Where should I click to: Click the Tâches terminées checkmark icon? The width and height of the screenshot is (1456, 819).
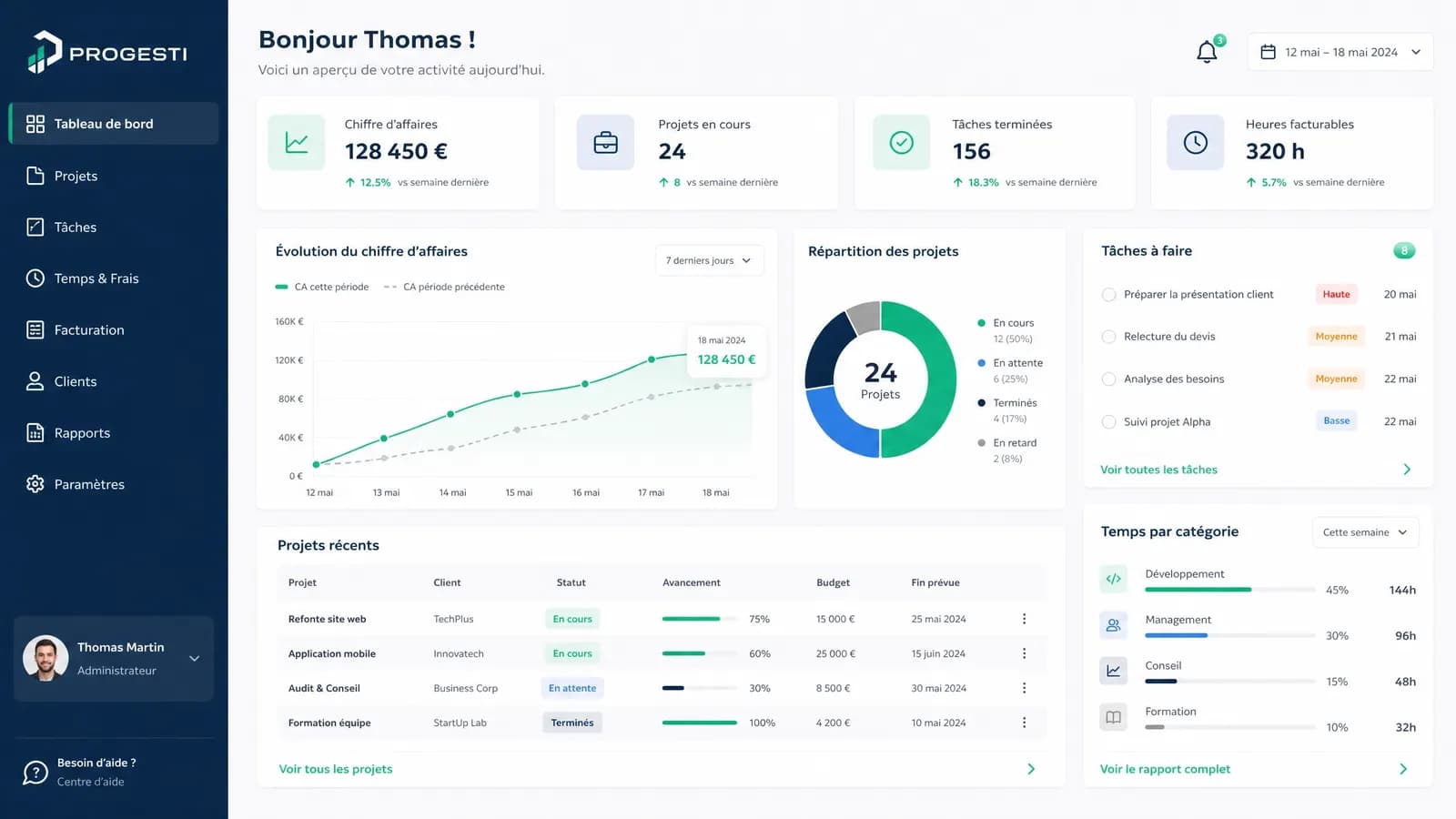click(x=901, y=142)
